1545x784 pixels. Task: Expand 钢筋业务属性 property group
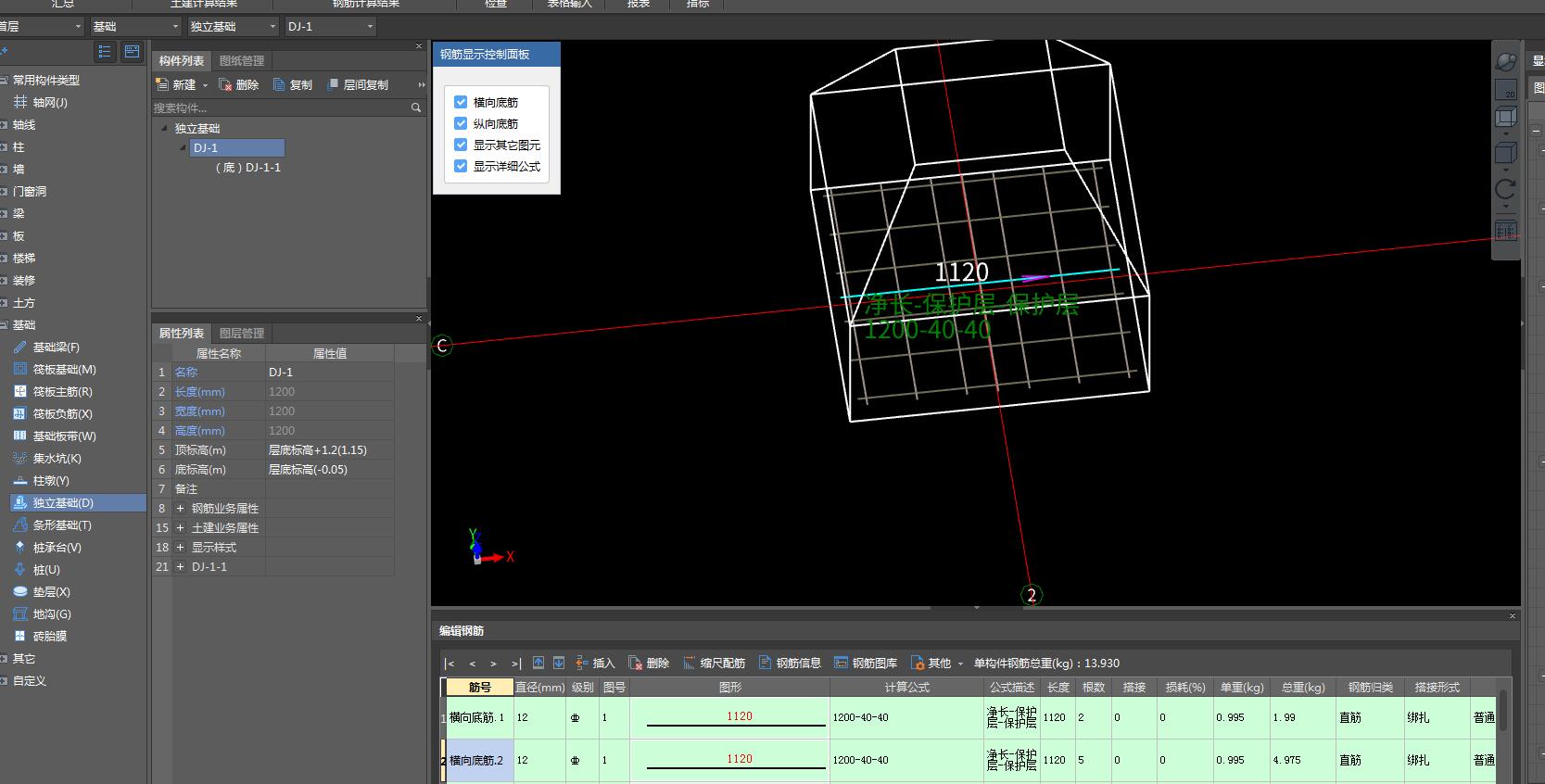click(181, 509)
